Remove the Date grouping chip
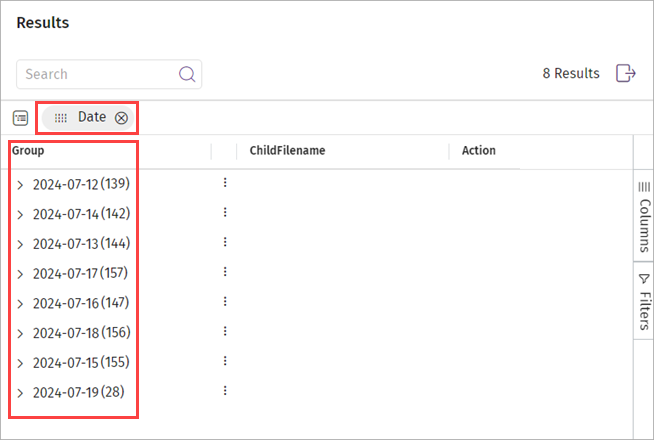654x440 pixels. pos(121,118)
